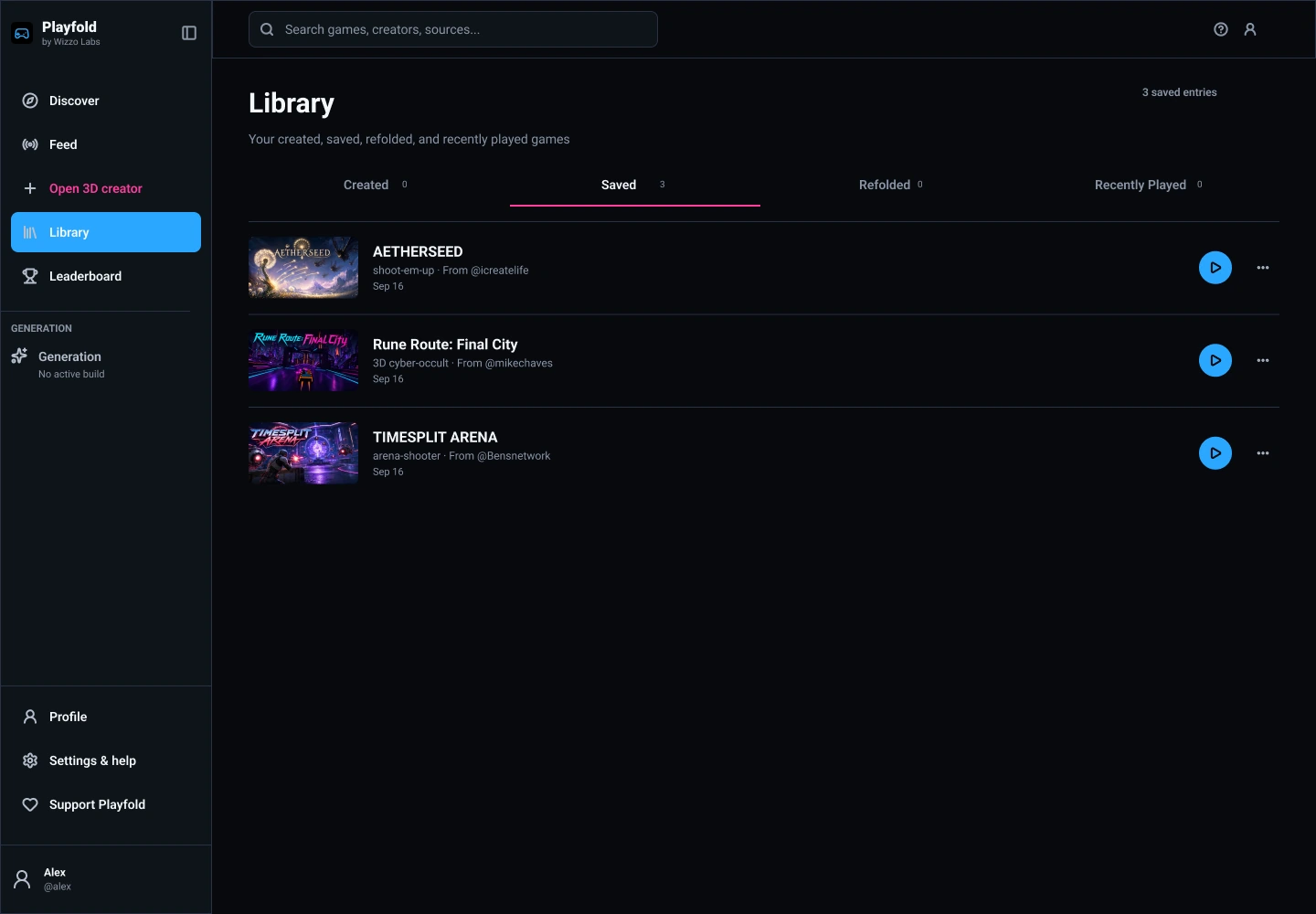Click the Alex user avatar icon

[x=22, y=879]
